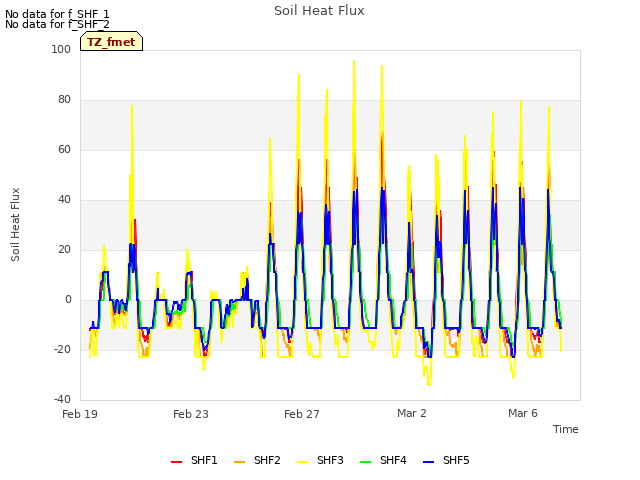640x480 pixels.
Task: Toggle the SHF1 legend entry
Action: (x=194, y=460)
